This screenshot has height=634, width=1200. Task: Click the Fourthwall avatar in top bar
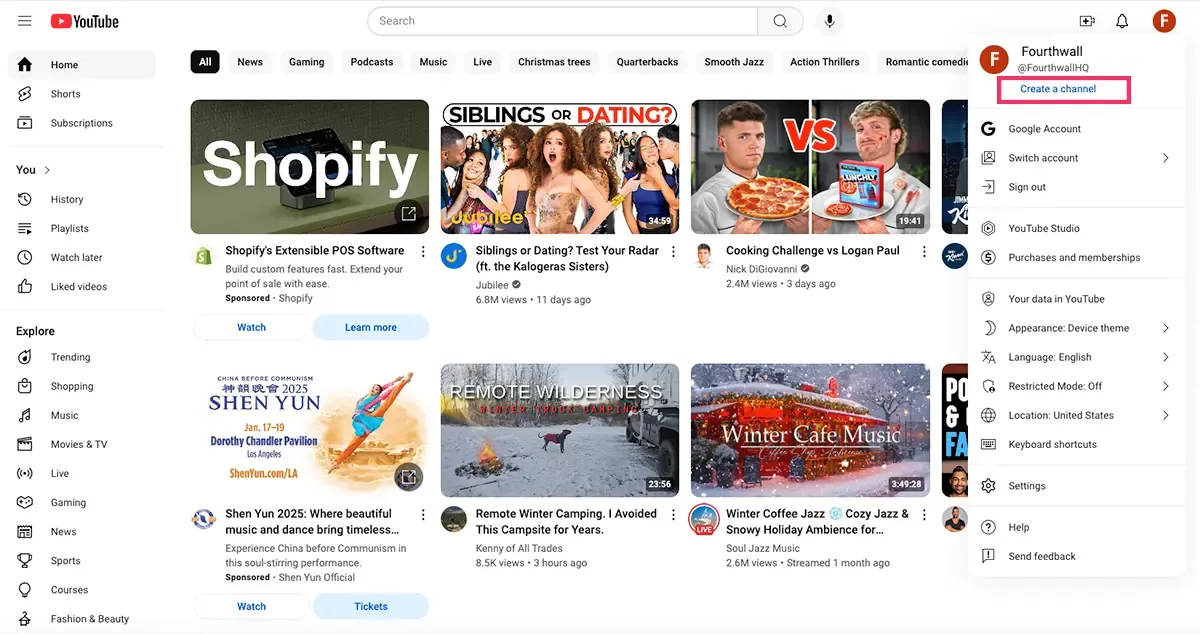[1163, 21]
